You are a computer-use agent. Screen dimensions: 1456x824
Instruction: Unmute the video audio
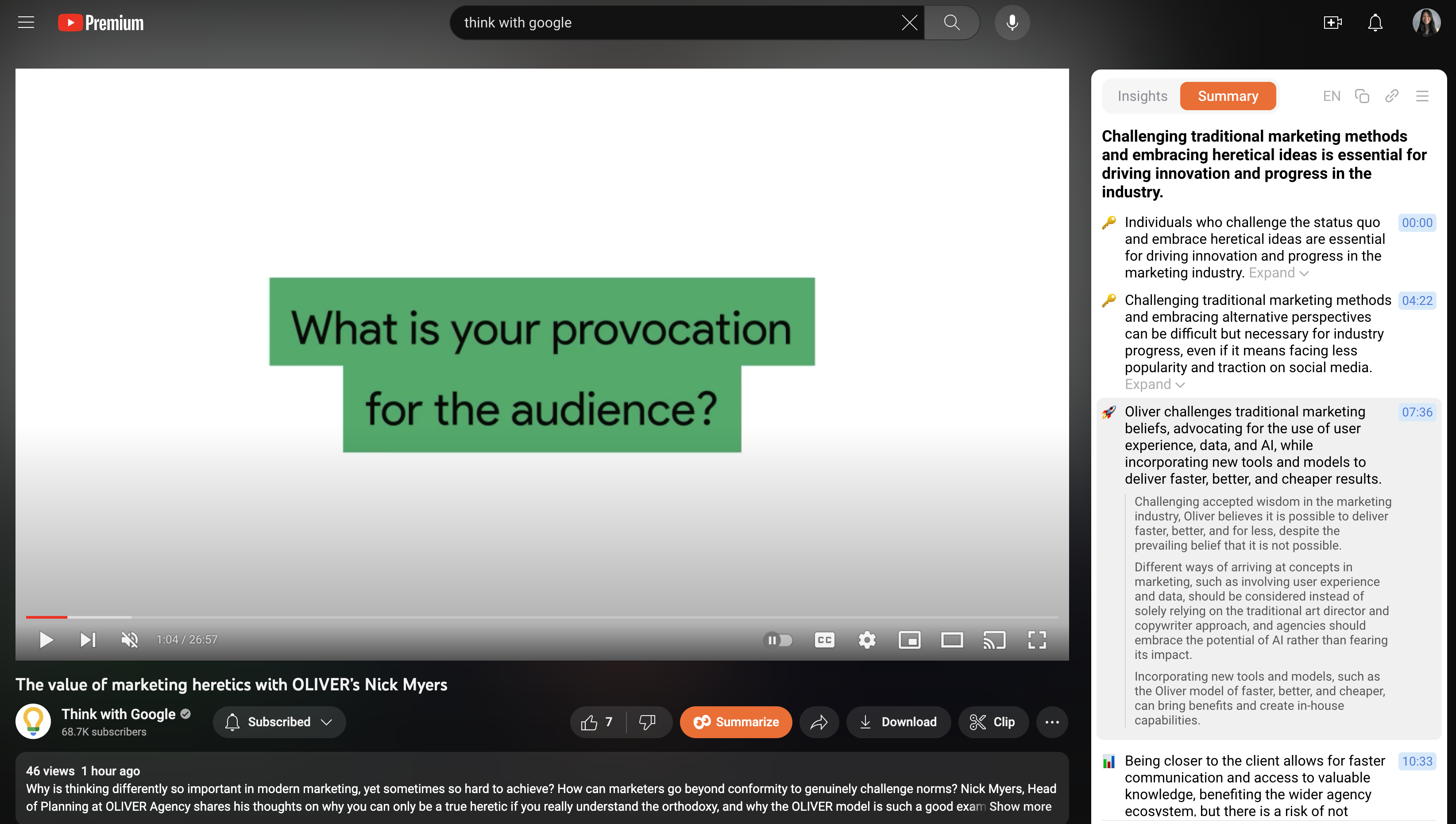[130, 640]
